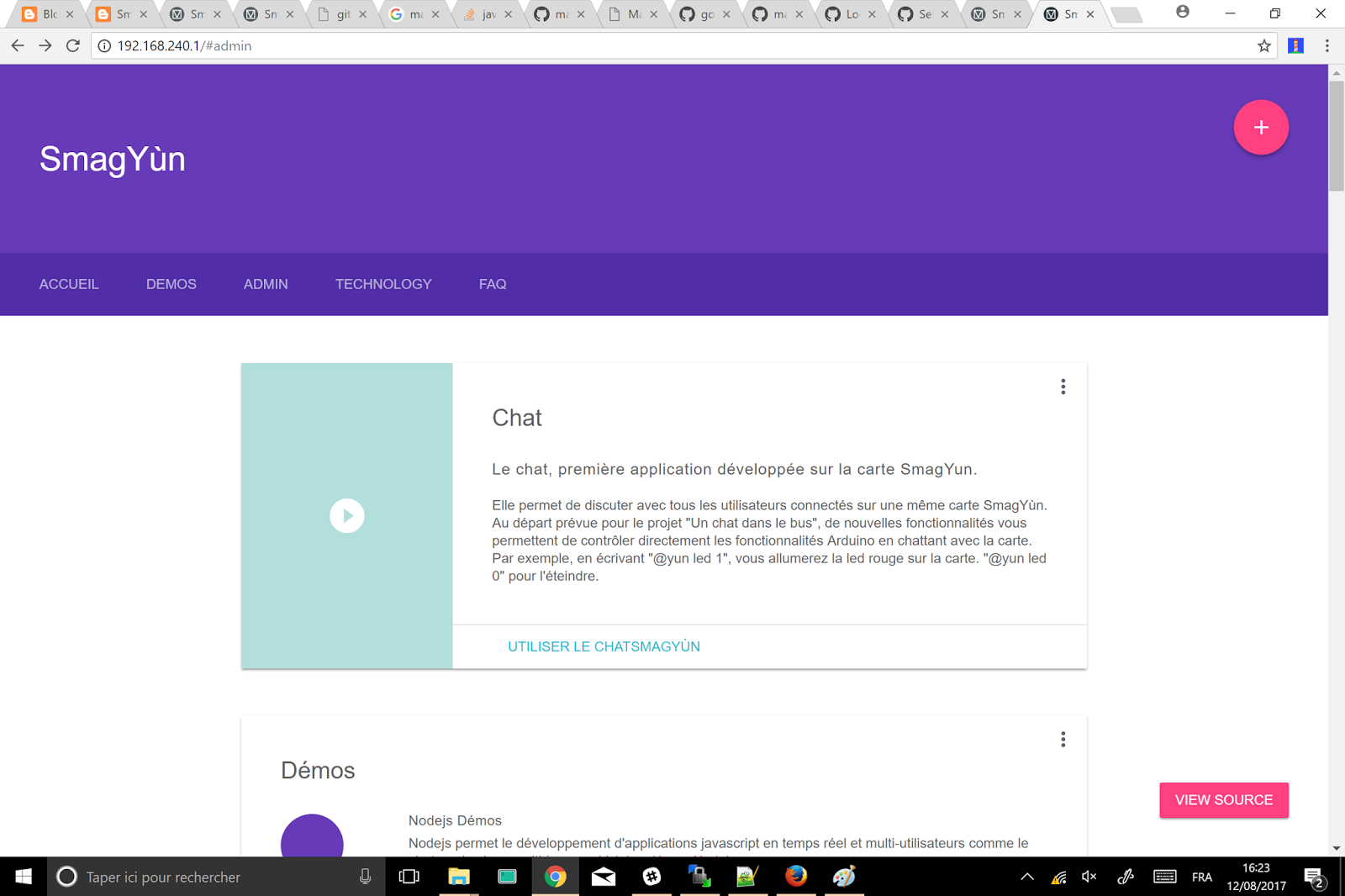Open the padlock file-transfer app in taskbar
This screenshot has width=1345, height=896.
point(699,877)
